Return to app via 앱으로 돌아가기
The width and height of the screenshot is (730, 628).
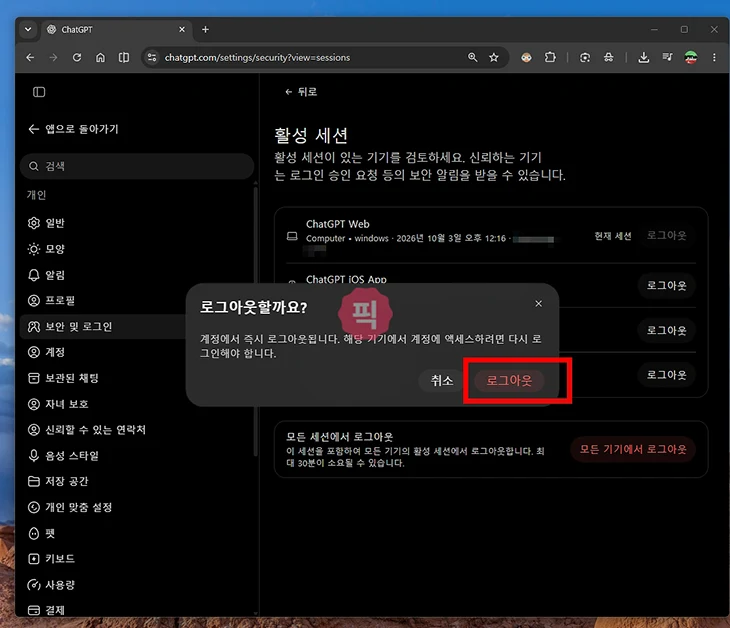pos(74,129)
